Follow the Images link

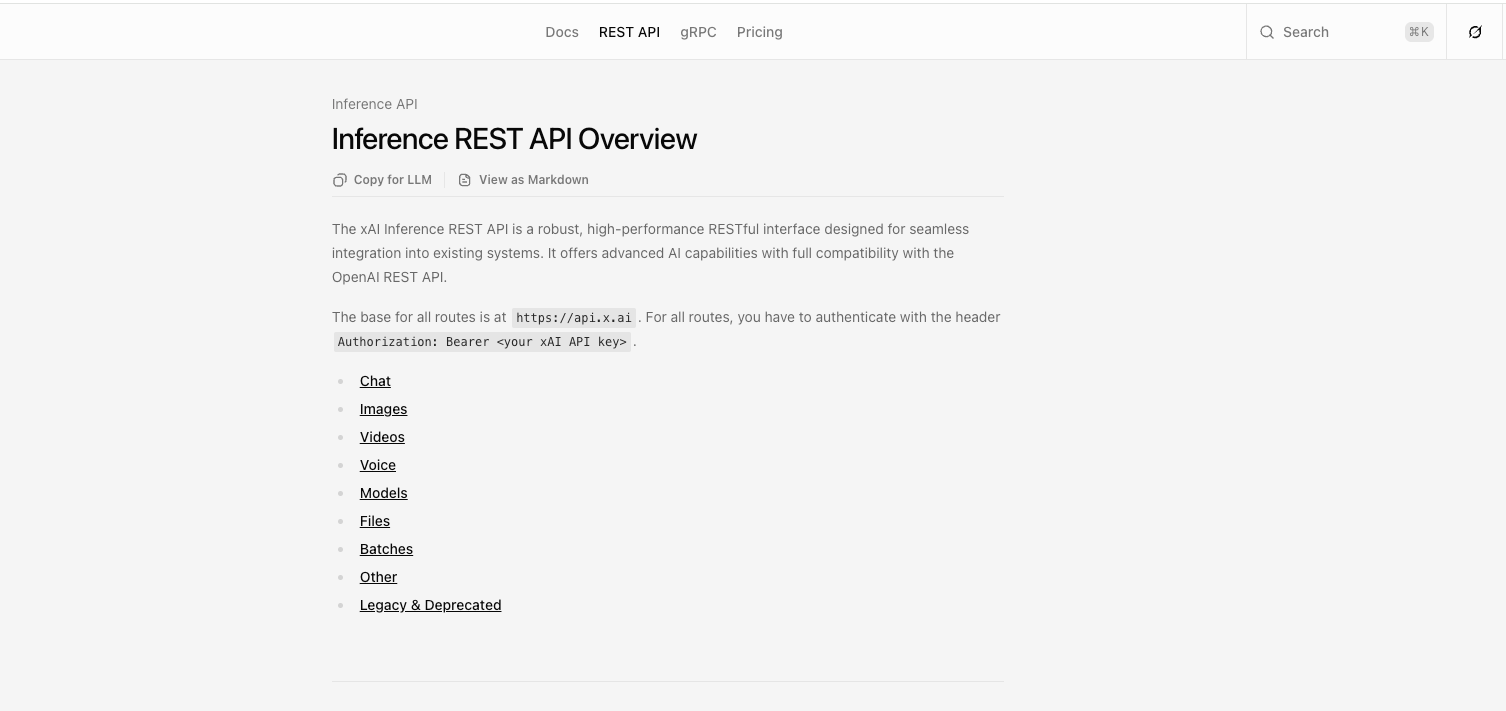(383, 409)
